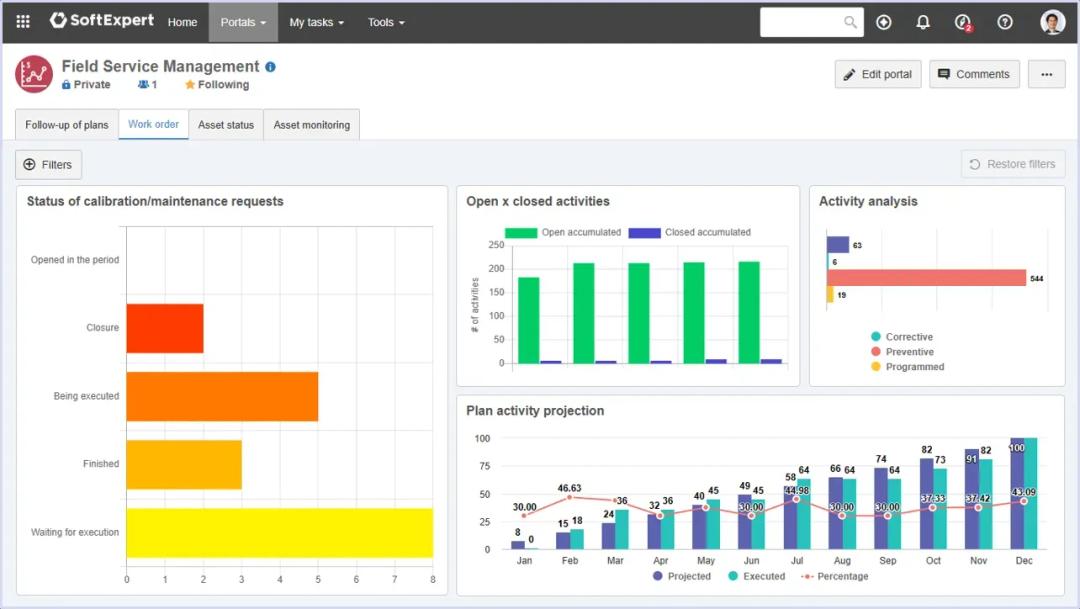Click the add new plus icon
1080x609 pixels.
[883, 22]
